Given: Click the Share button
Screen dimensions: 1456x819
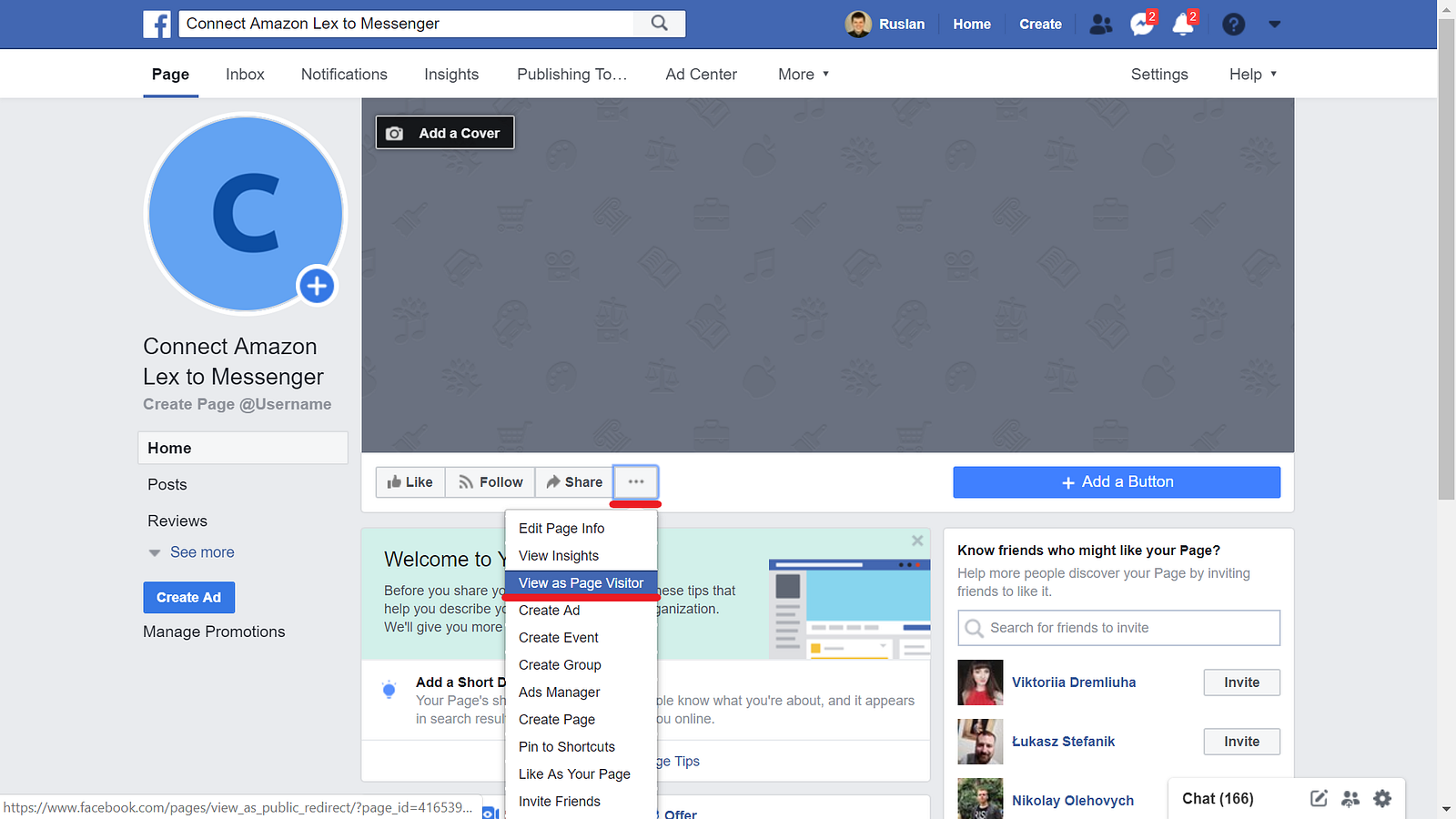Looking at the screenshot, I should (574, 482).
